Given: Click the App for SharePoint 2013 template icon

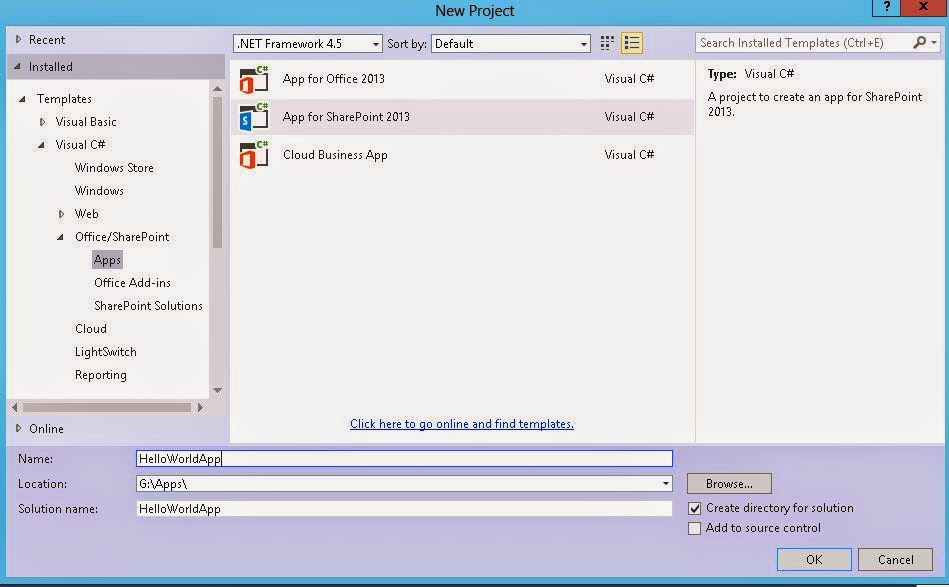Looking at the screenshot, I should pos(254,117).
